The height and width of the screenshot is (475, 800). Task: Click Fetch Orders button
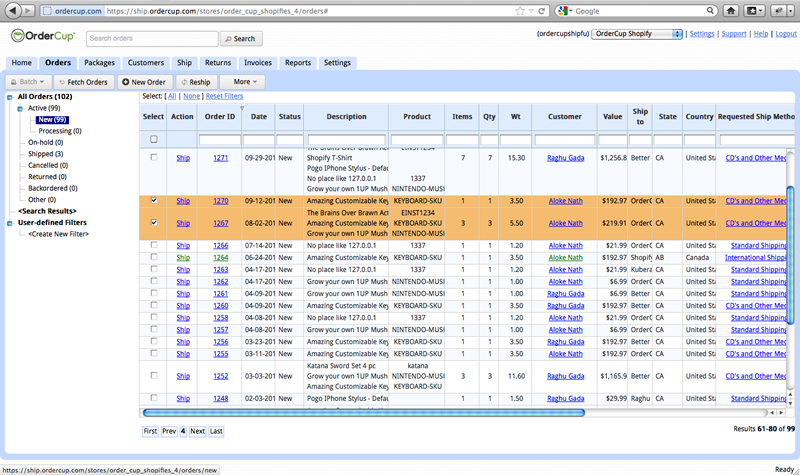(84, 82)
